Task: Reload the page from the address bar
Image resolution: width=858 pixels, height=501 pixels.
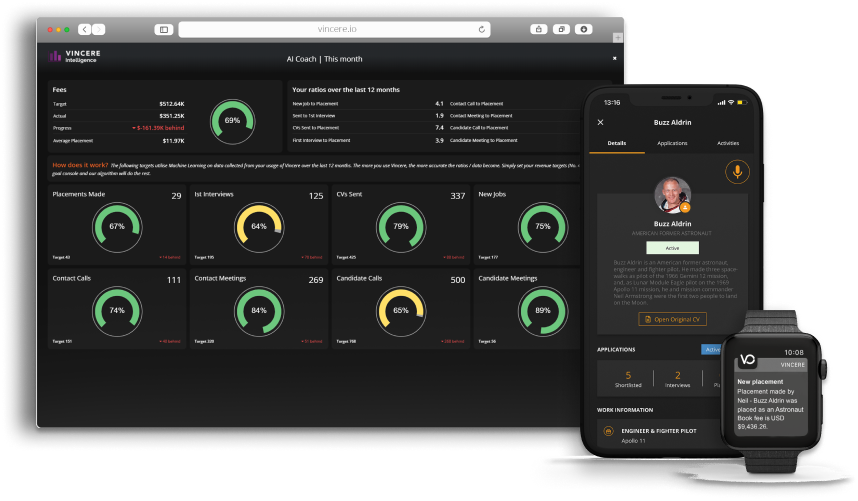Action: tap(482, 29)
